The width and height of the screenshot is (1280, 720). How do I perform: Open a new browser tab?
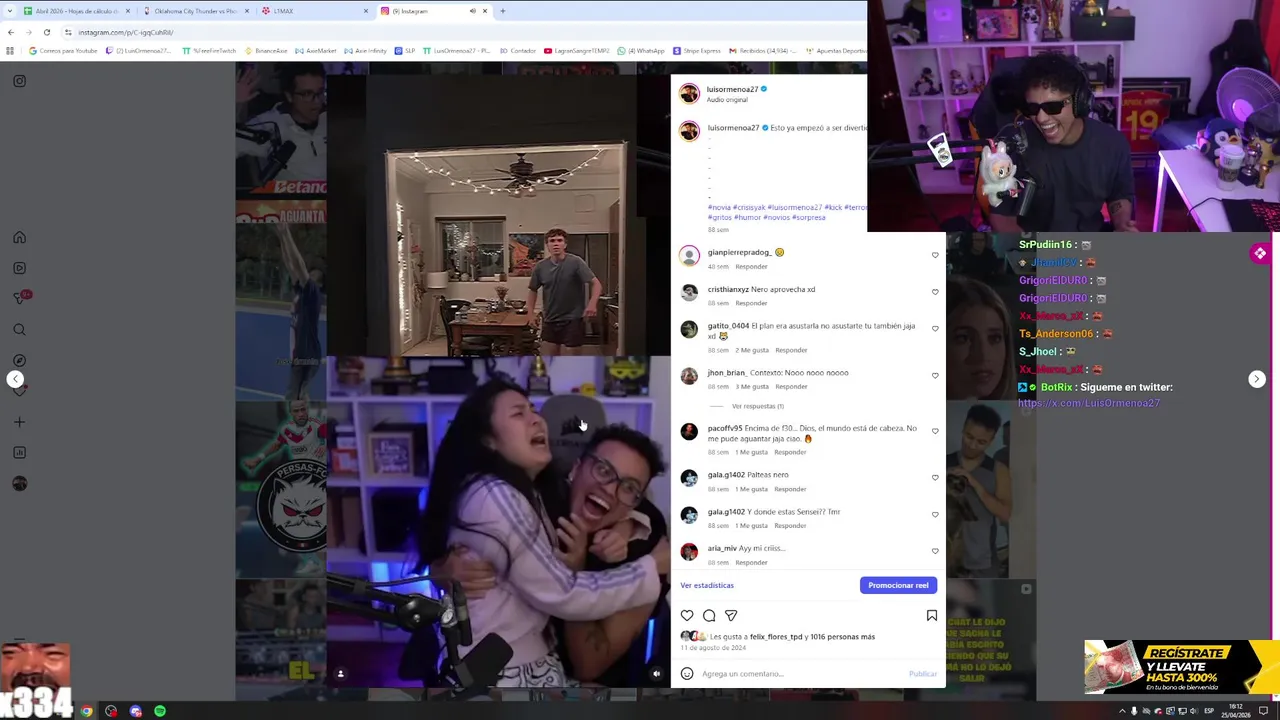(x=503, y=11)
